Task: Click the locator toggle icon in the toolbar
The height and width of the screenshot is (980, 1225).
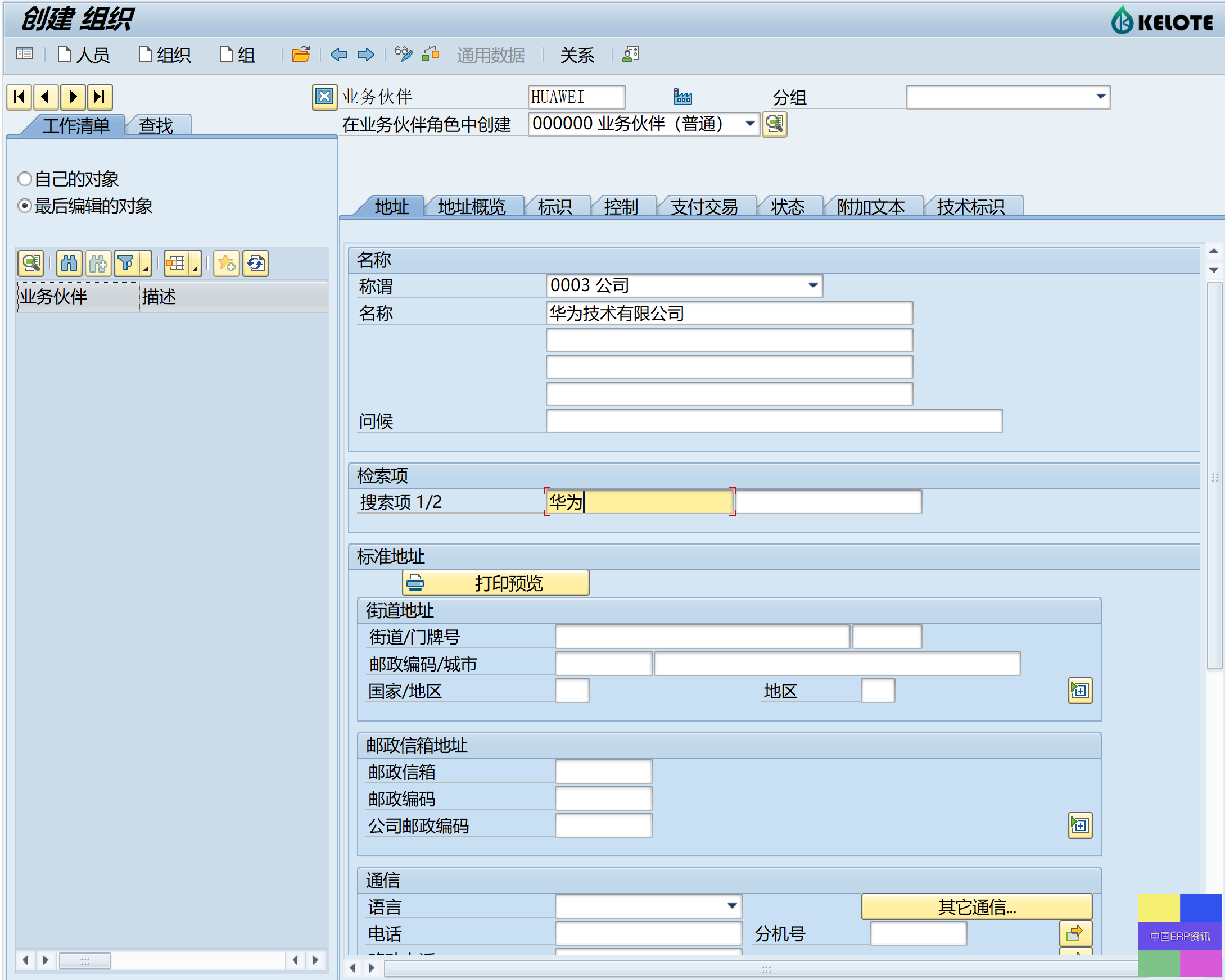Action: [24, 54]
